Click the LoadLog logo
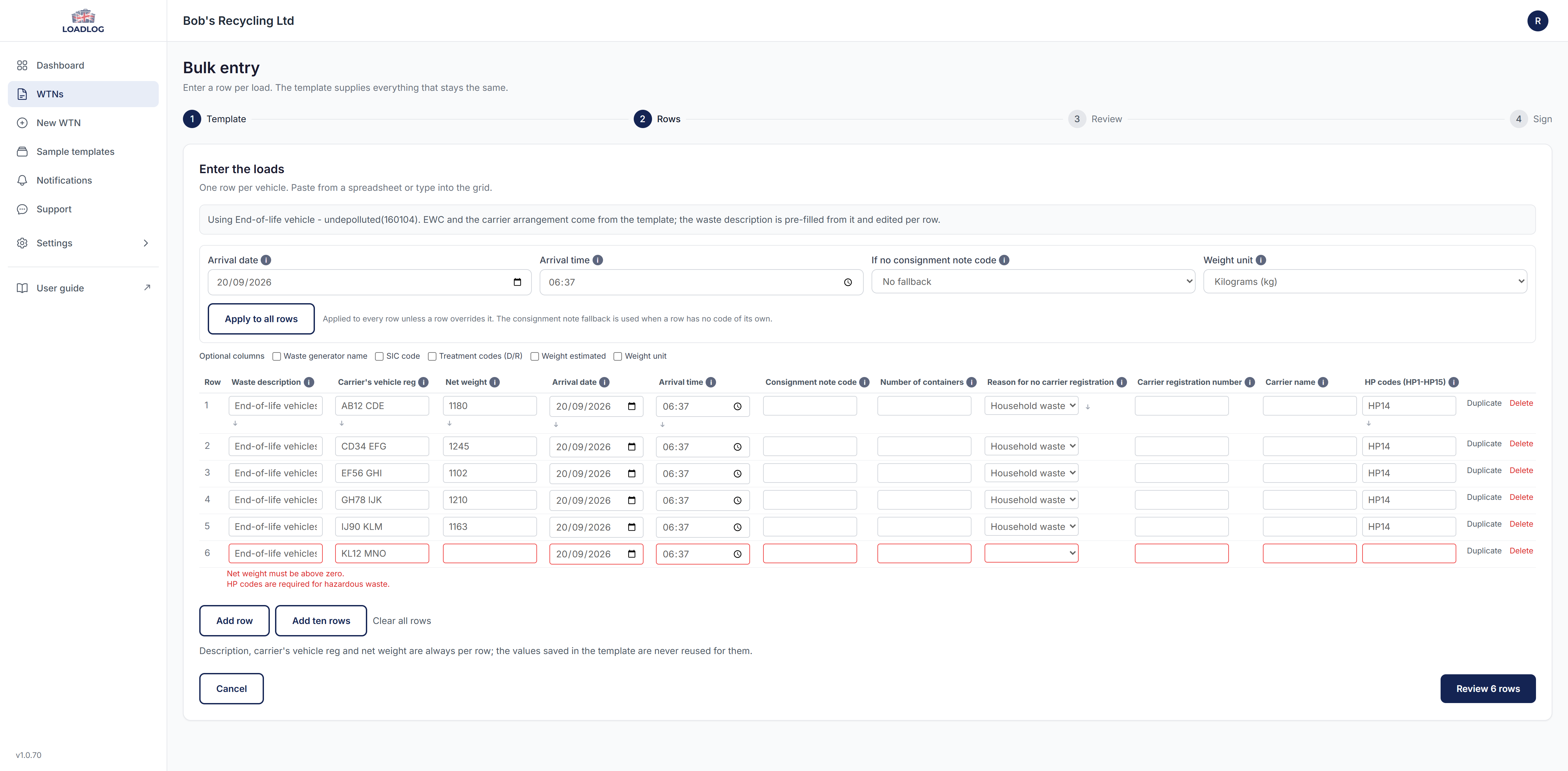This screenshot has width=1568, height=771. click(x=83, y=21)
